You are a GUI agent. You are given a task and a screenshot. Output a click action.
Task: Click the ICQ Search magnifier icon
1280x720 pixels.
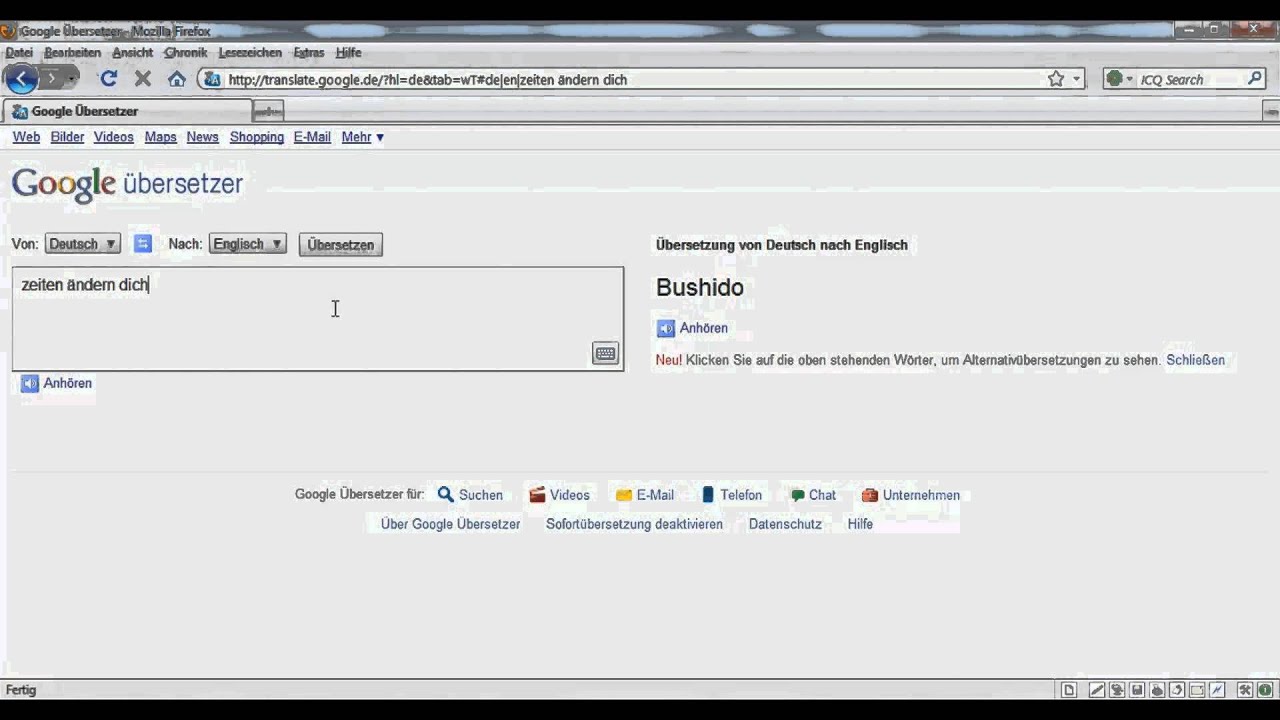[1256, 79]
